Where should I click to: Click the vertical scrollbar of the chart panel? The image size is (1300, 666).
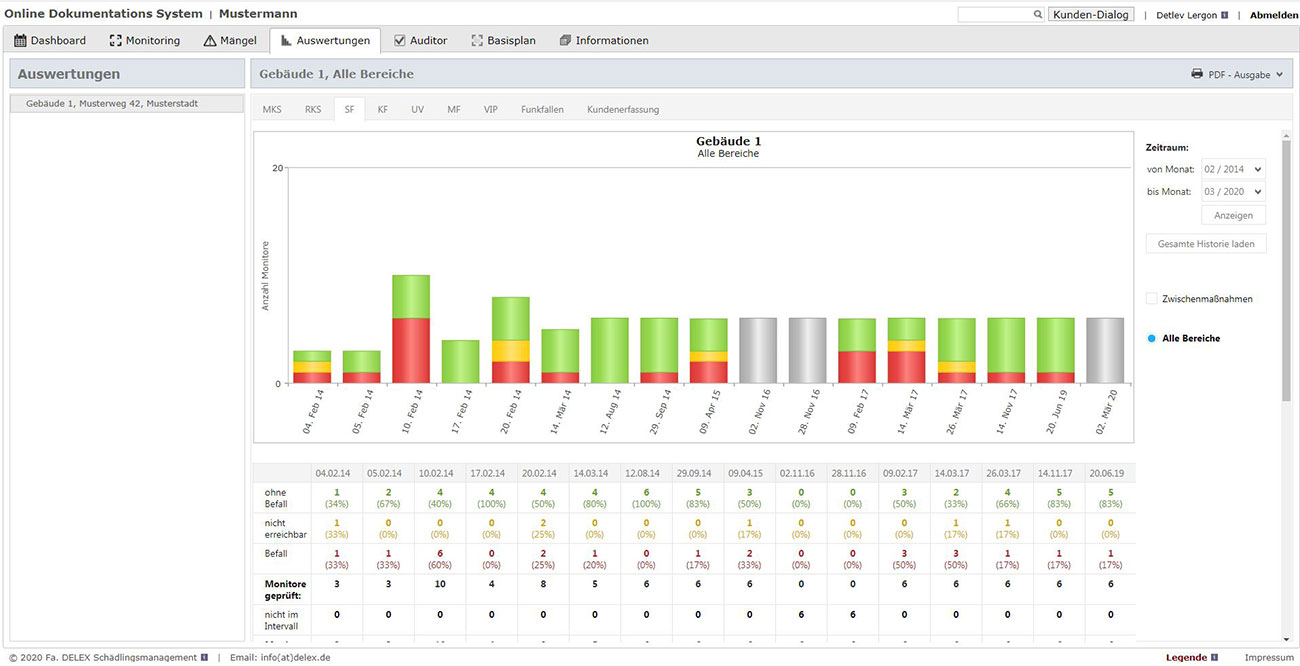pyautogui.click(x=1287, y=270)
